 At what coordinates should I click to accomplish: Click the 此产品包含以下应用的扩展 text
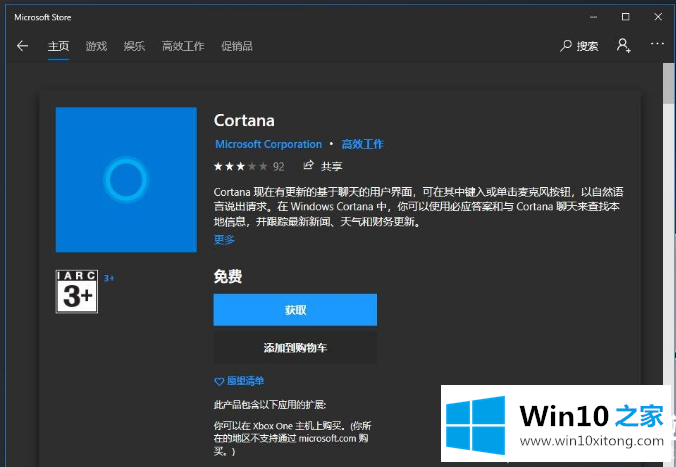pos(270,405)
